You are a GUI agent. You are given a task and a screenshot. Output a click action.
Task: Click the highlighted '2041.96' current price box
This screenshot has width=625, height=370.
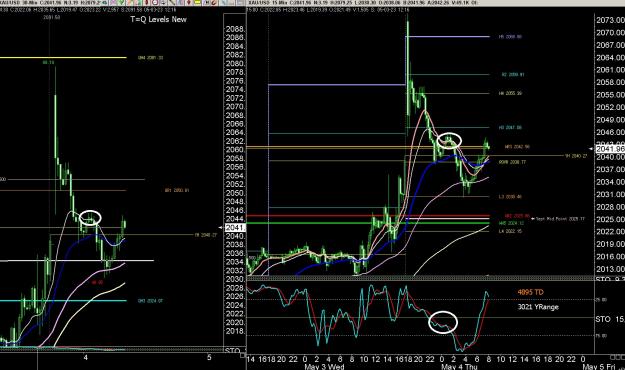coord(610,149)
